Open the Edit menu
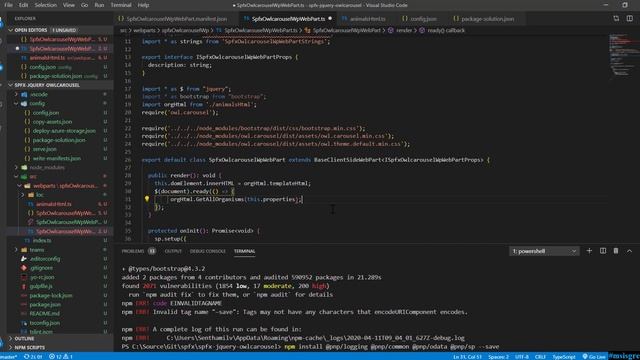The image size is (640, 360). click(x=24, y=5)
